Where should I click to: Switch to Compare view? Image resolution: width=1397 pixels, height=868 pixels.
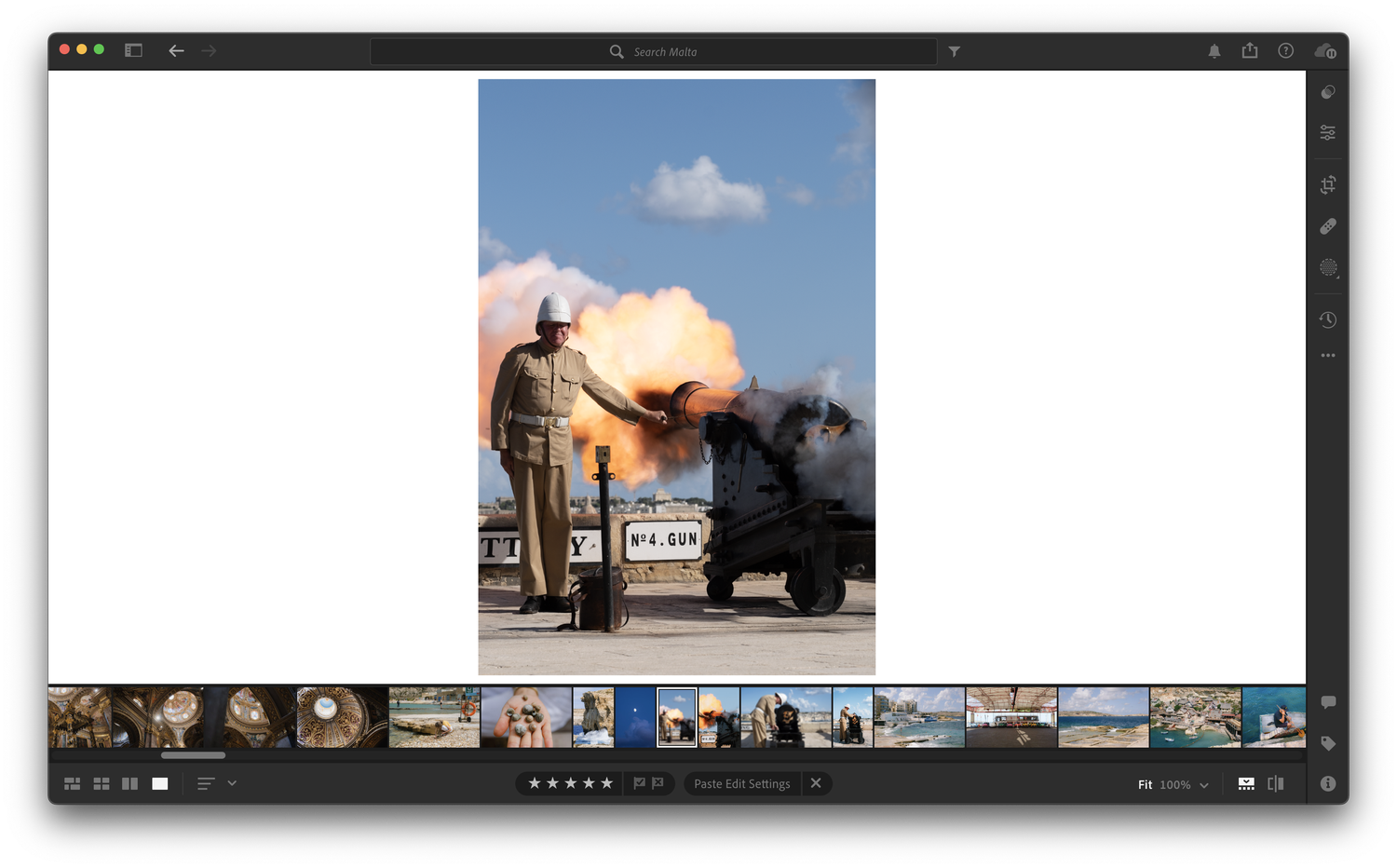(130, 784)
